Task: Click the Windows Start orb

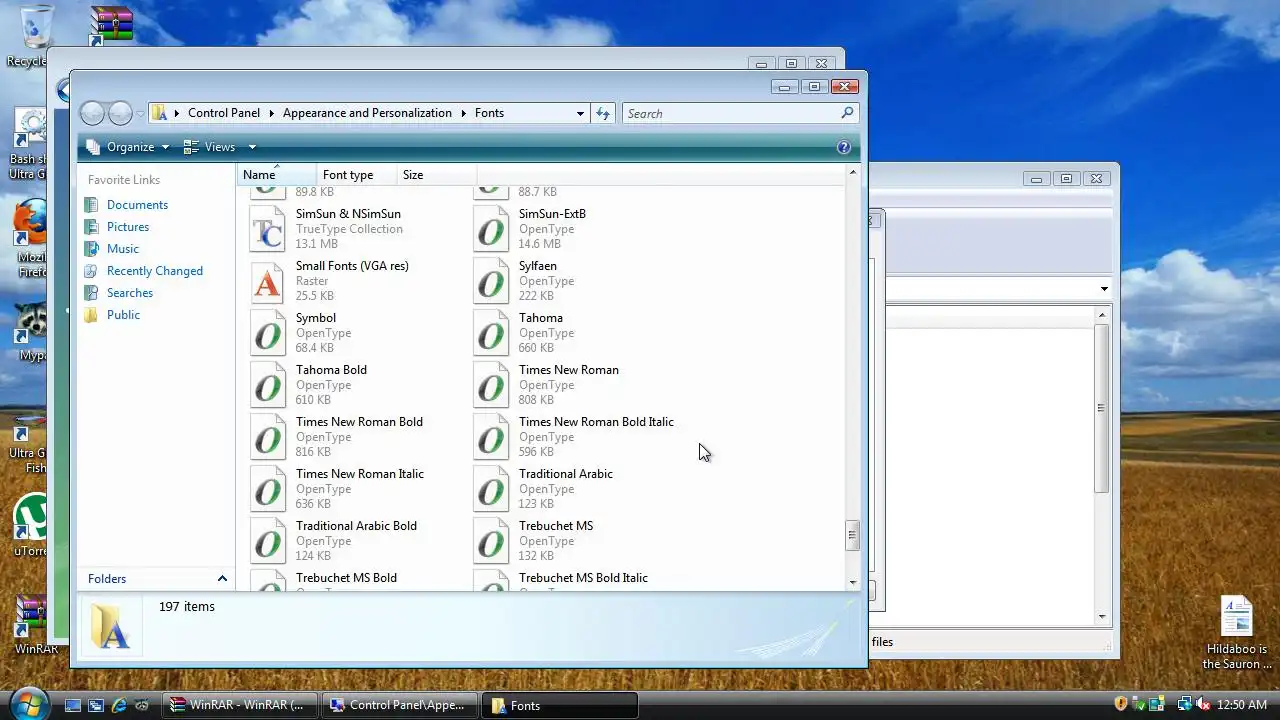Action: coord(28,702)
